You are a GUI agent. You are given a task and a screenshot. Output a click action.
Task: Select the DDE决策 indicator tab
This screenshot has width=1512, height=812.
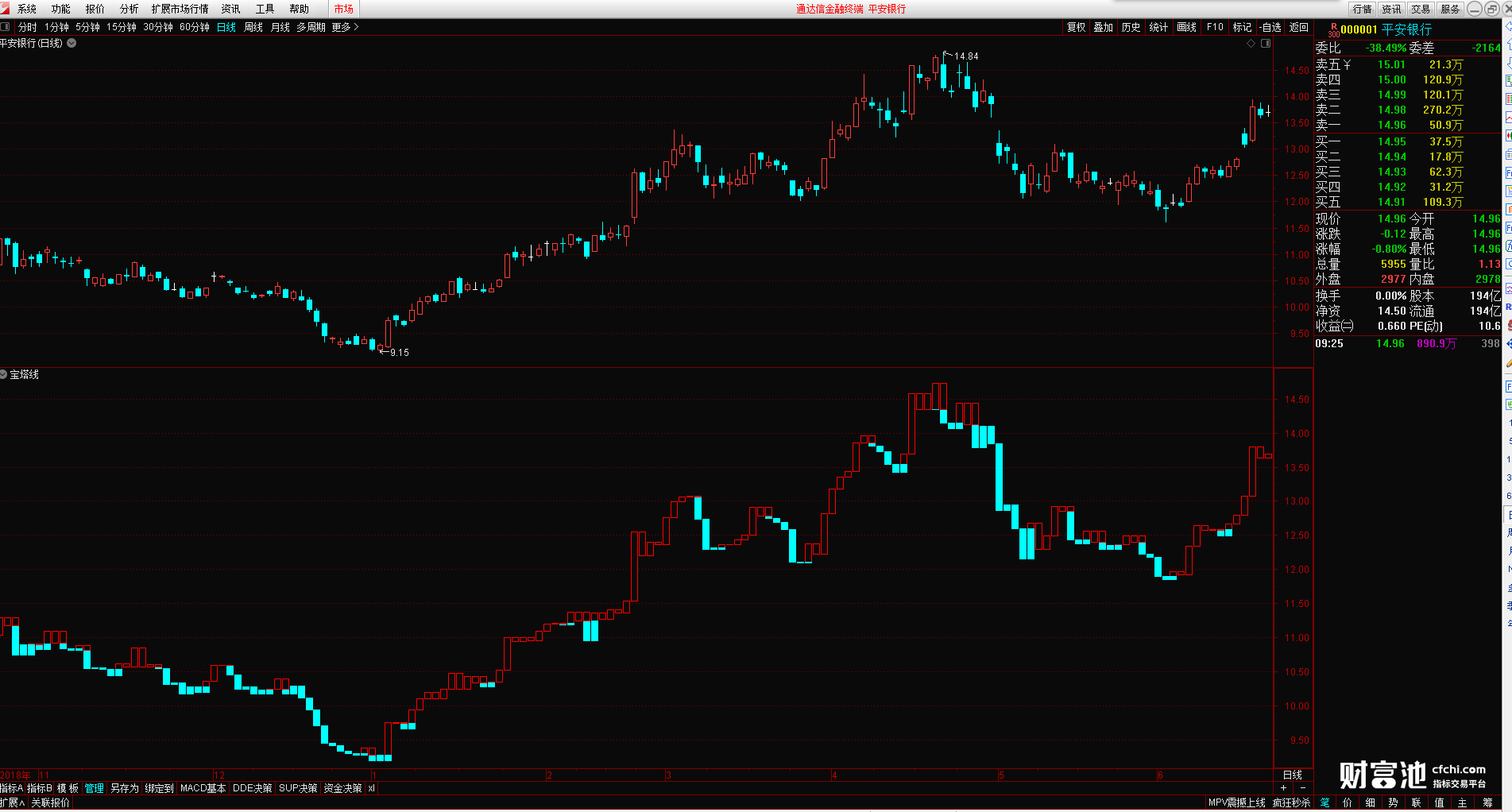tap(252, 788)
